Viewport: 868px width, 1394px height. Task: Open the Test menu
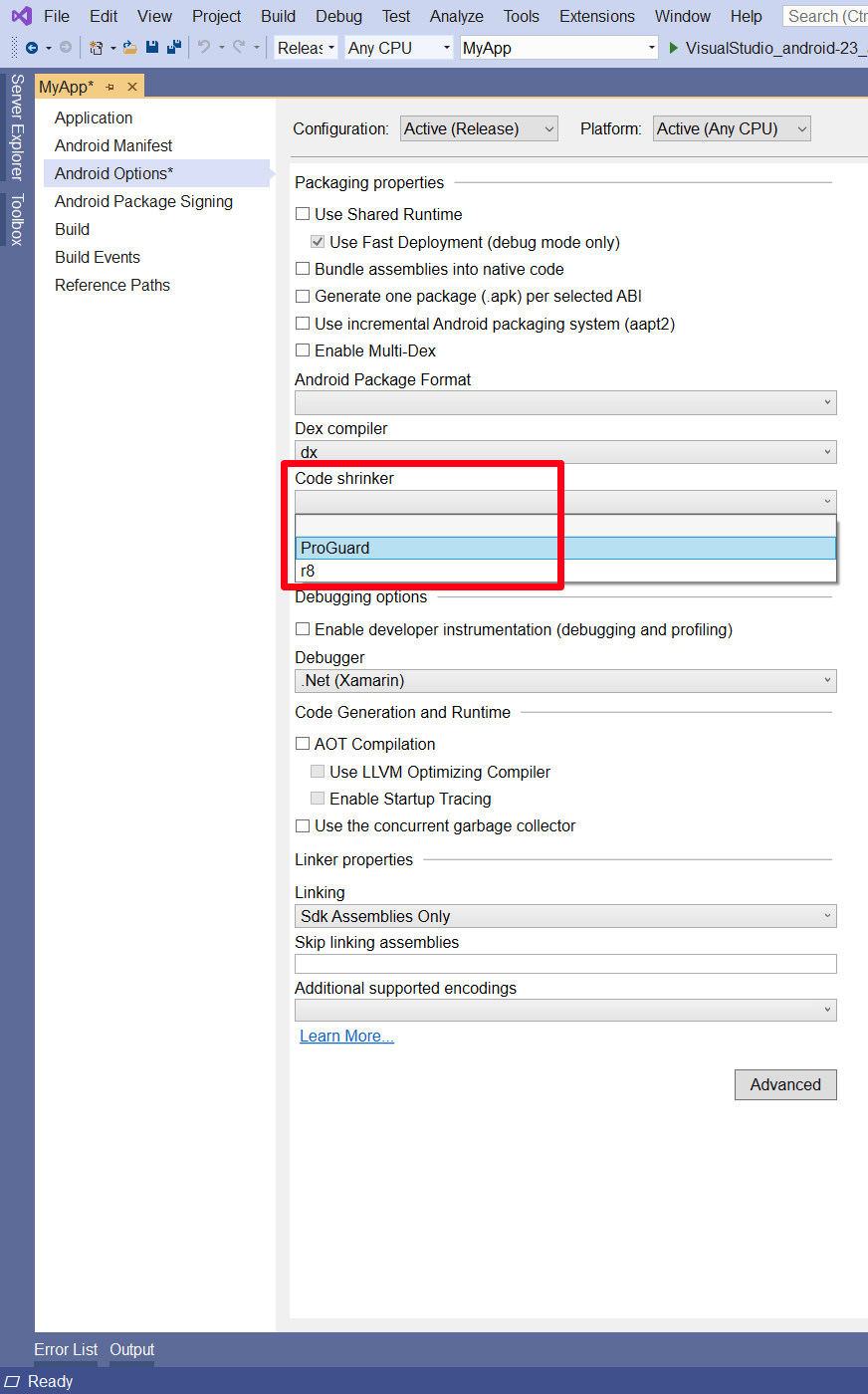click(395, 16)
